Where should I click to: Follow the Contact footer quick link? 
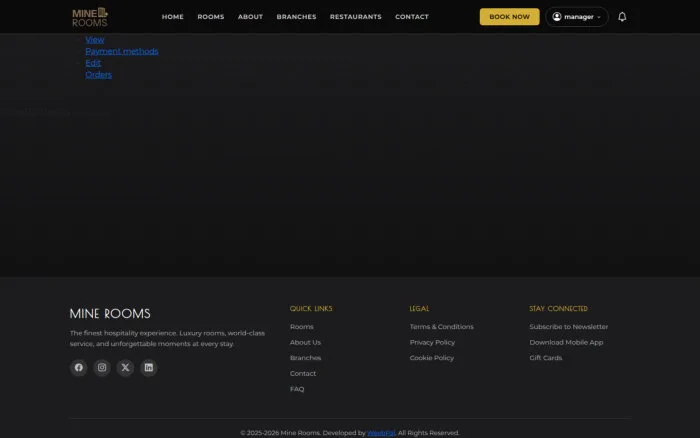pyautogui.click(x=303, y=373)
